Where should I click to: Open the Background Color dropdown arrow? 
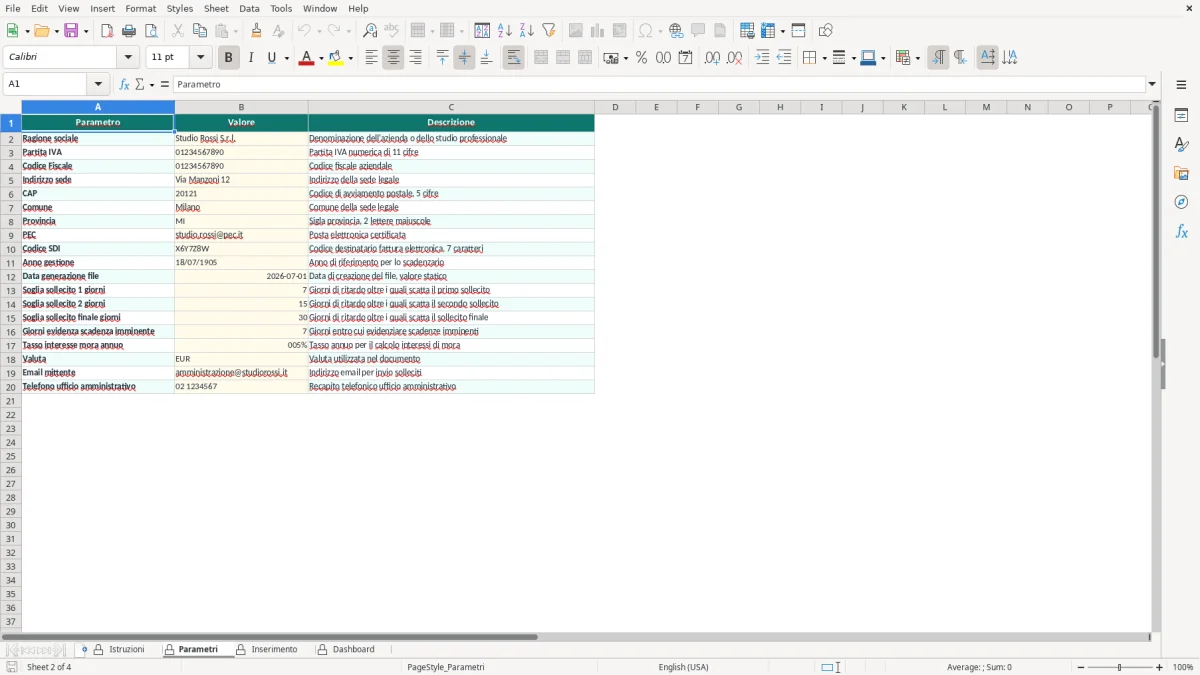tap(350, 58)
